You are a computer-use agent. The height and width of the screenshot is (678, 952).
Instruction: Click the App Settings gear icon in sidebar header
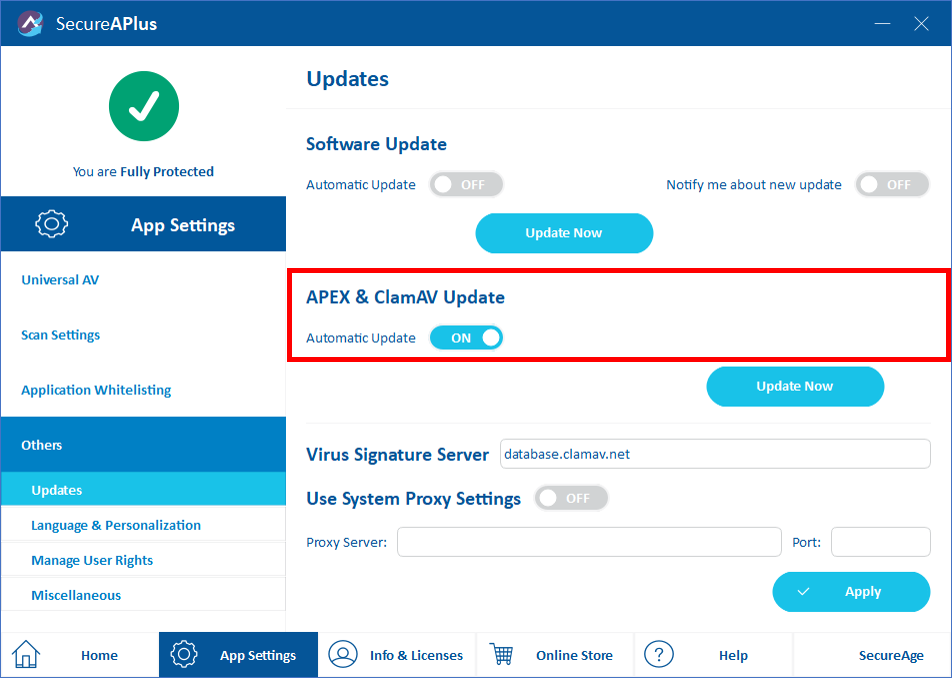tap(52, 224)
